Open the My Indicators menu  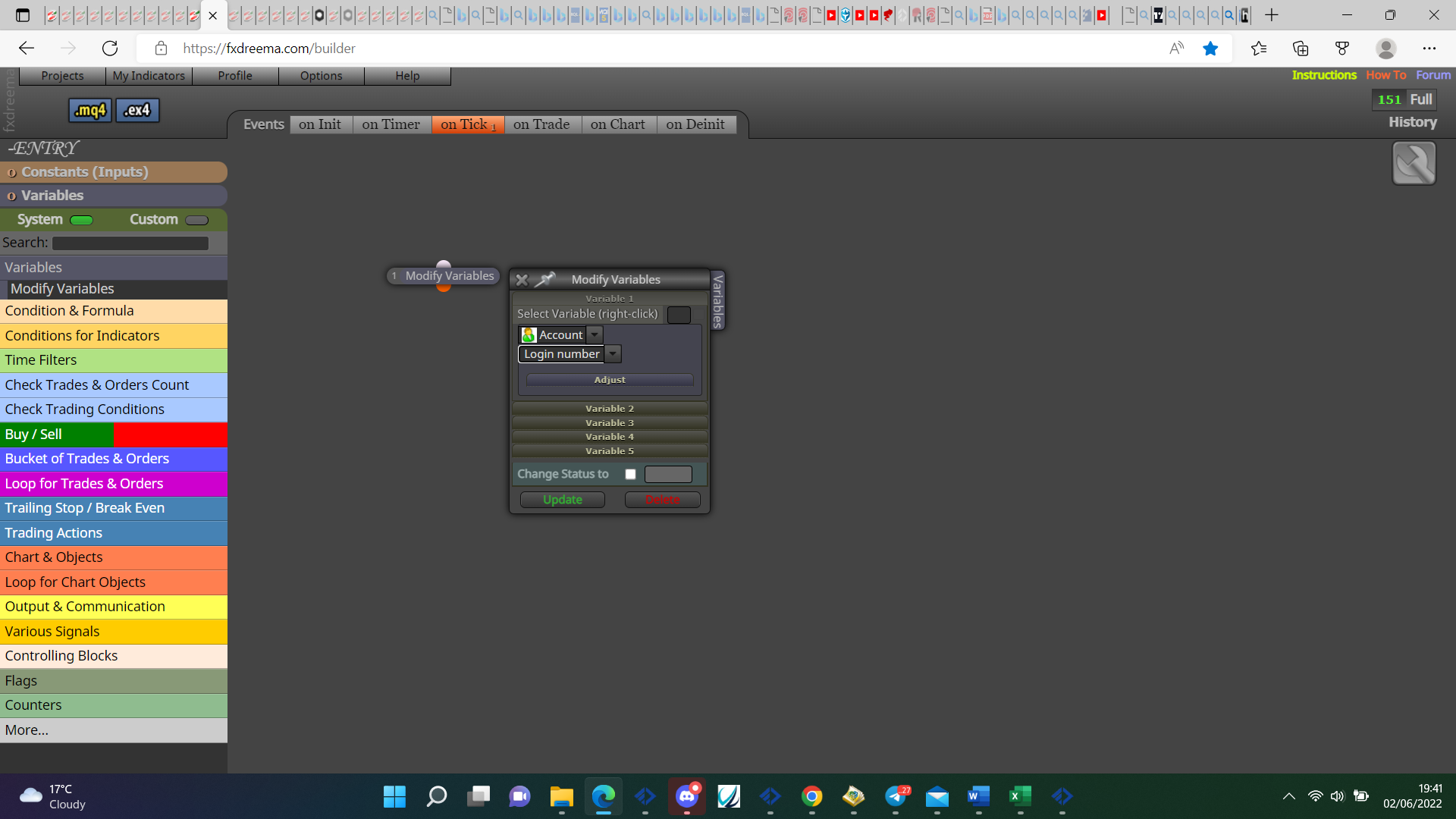coord(149,76)
